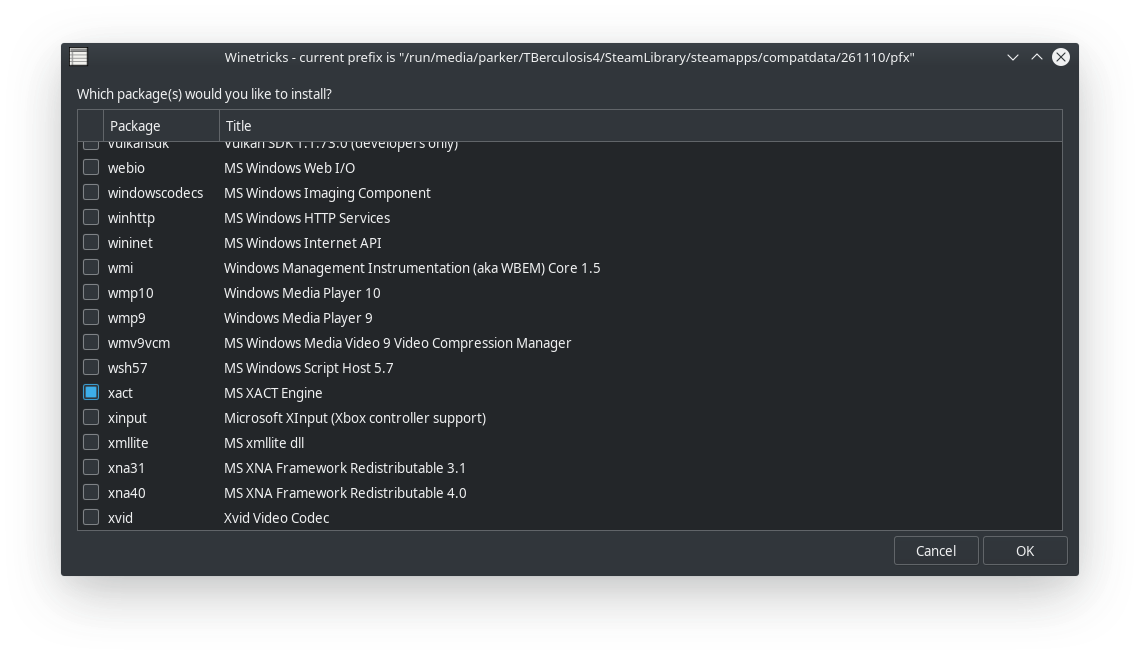
Task: Check the webio package checkbox
Action: [x=91, y=167]
